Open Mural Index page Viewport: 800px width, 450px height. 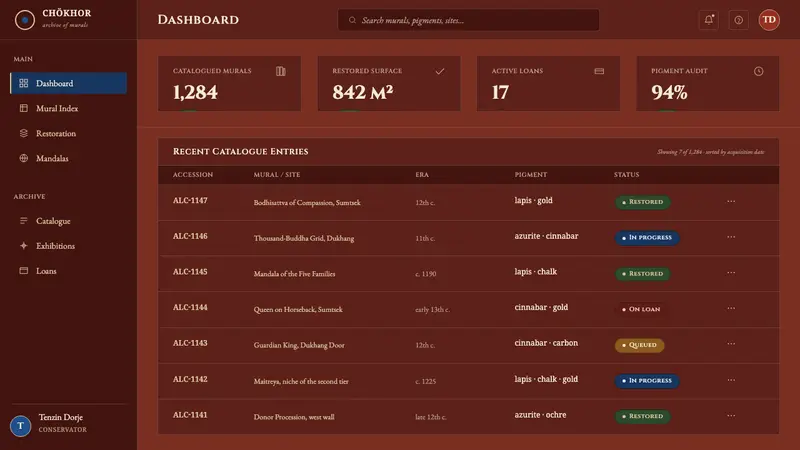click(x=68, y=108)
